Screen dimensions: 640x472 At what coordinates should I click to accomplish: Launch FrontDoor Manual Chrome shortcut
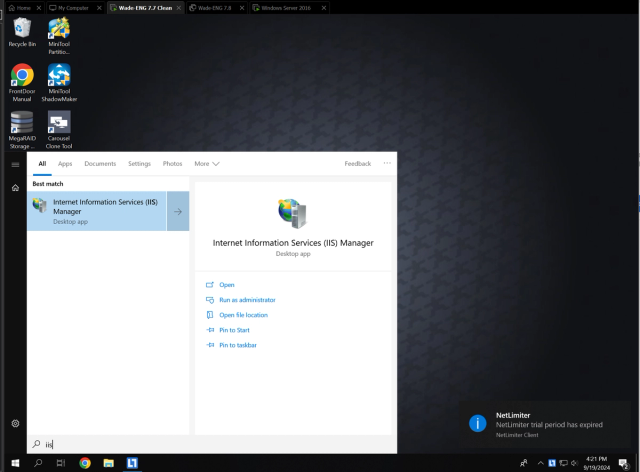tap(22, 82)
